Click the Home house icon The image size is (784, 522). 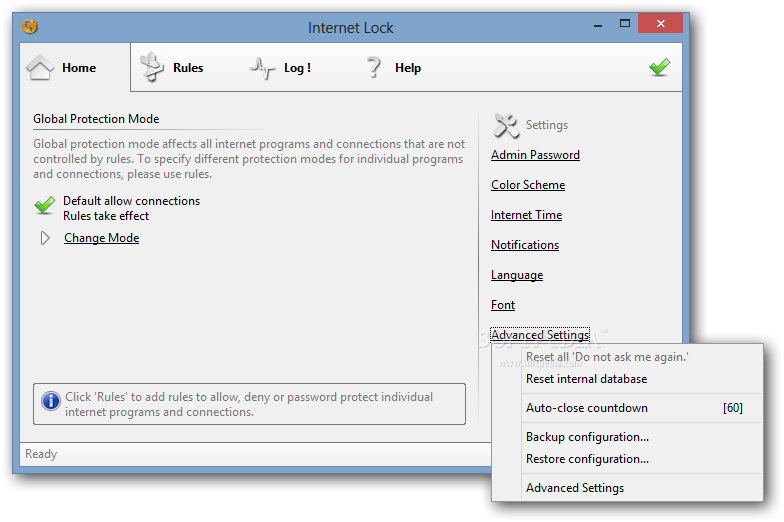coord(40,68)
